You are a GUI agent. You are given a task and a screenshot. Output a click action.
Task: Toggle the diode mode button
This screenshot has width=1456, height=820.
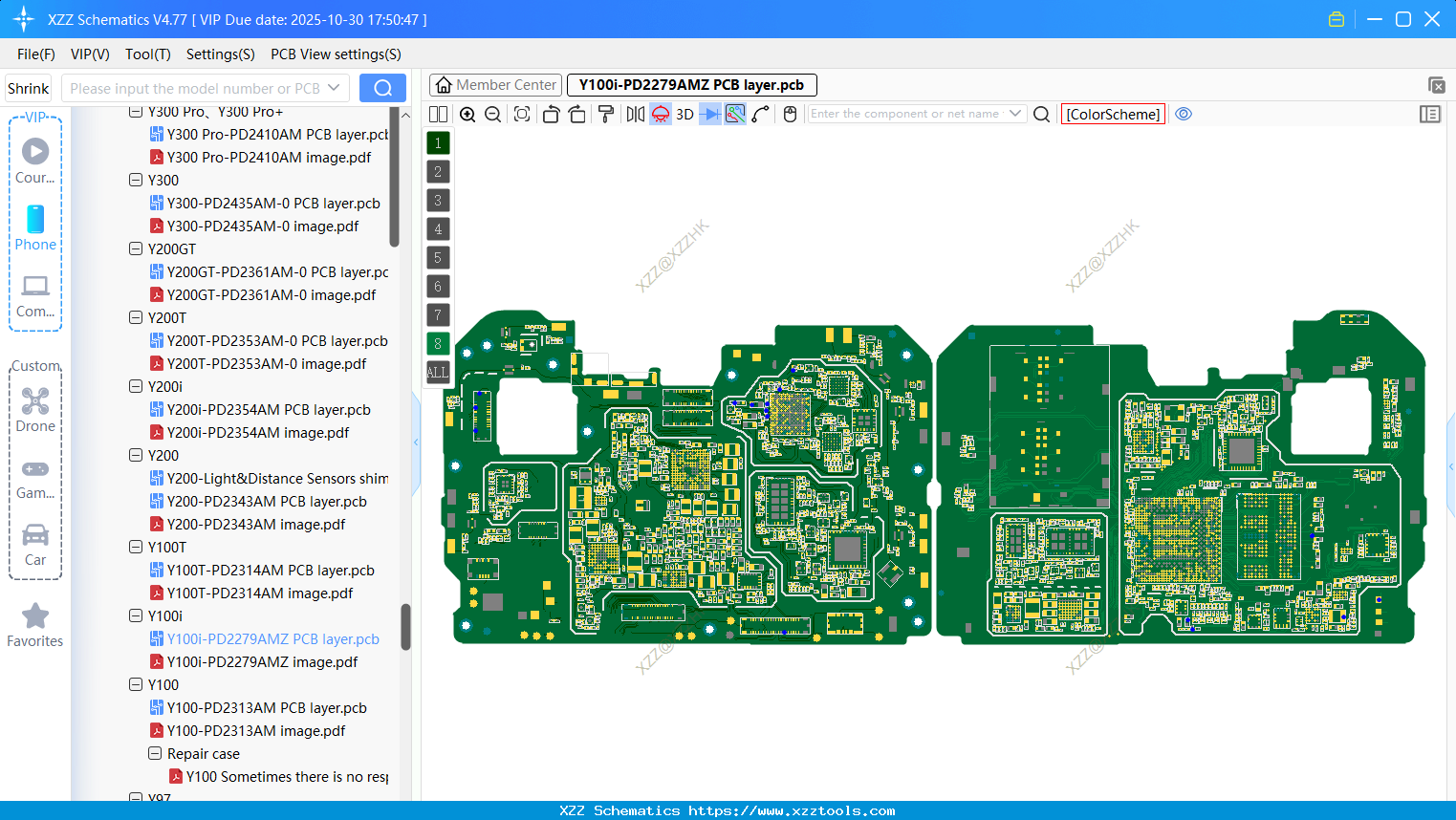pos(709,114)
